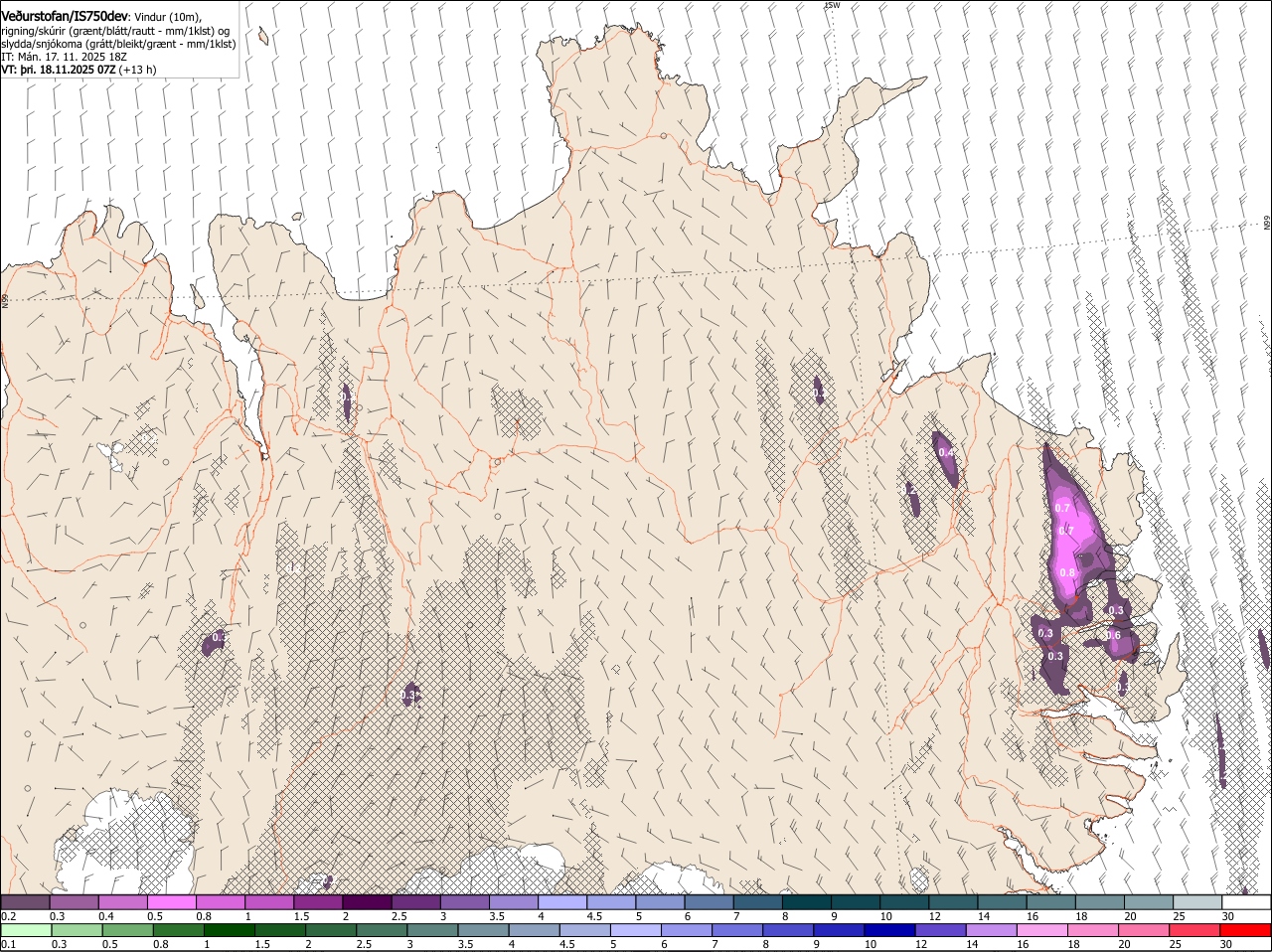Click the 'slydda/snjókoma' legend description text
The width and height of the screenshot is (1272, 952).
[x=41, y=44]
